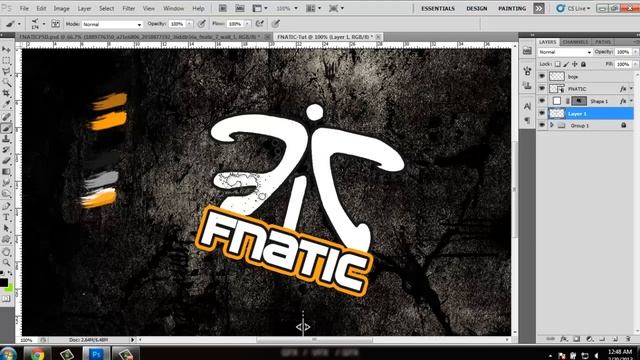Select the Brush tool in toolbox

6,128
